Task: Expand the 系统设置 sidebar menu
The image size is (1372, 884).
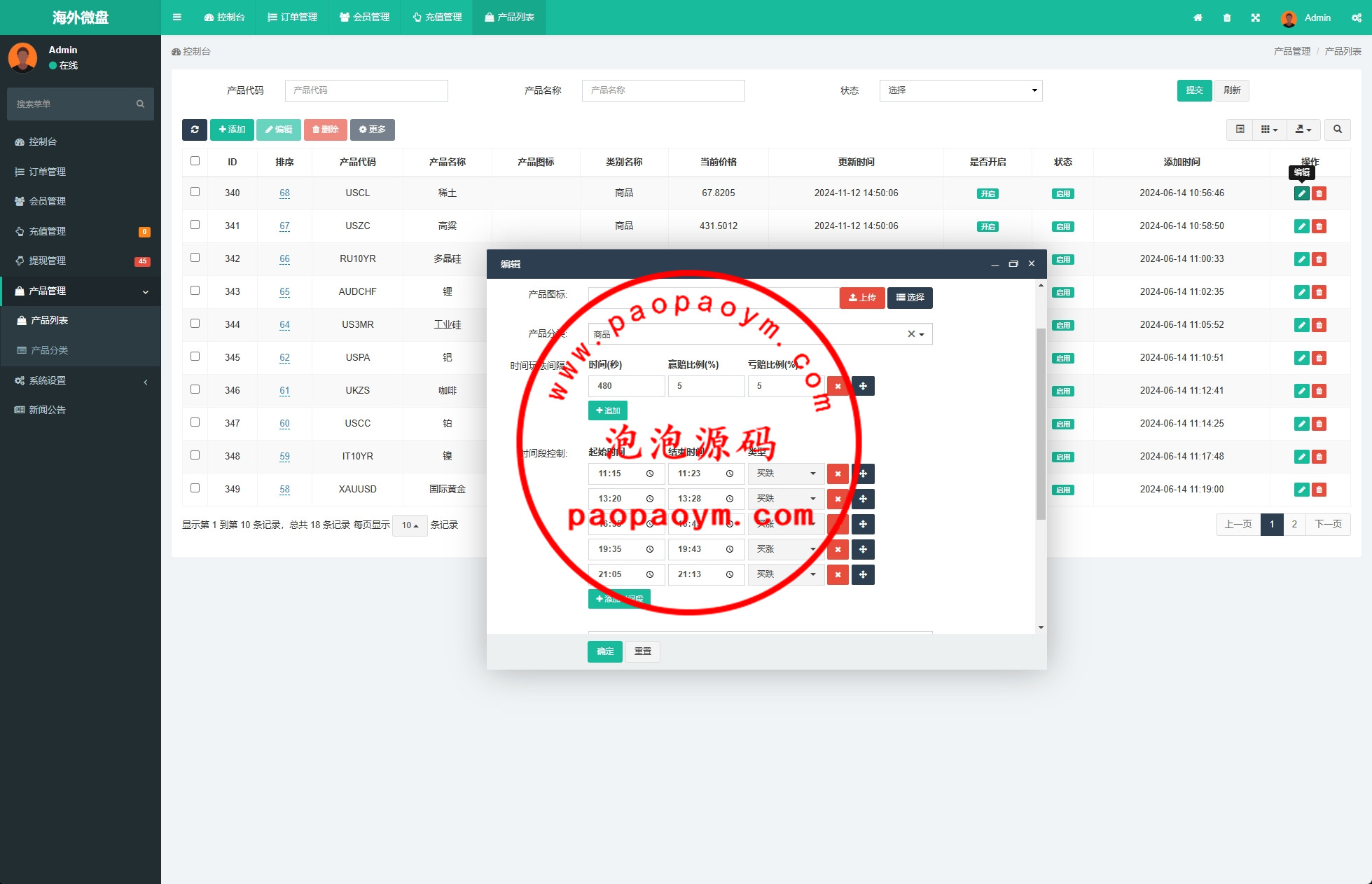Action: click(81, 380)
